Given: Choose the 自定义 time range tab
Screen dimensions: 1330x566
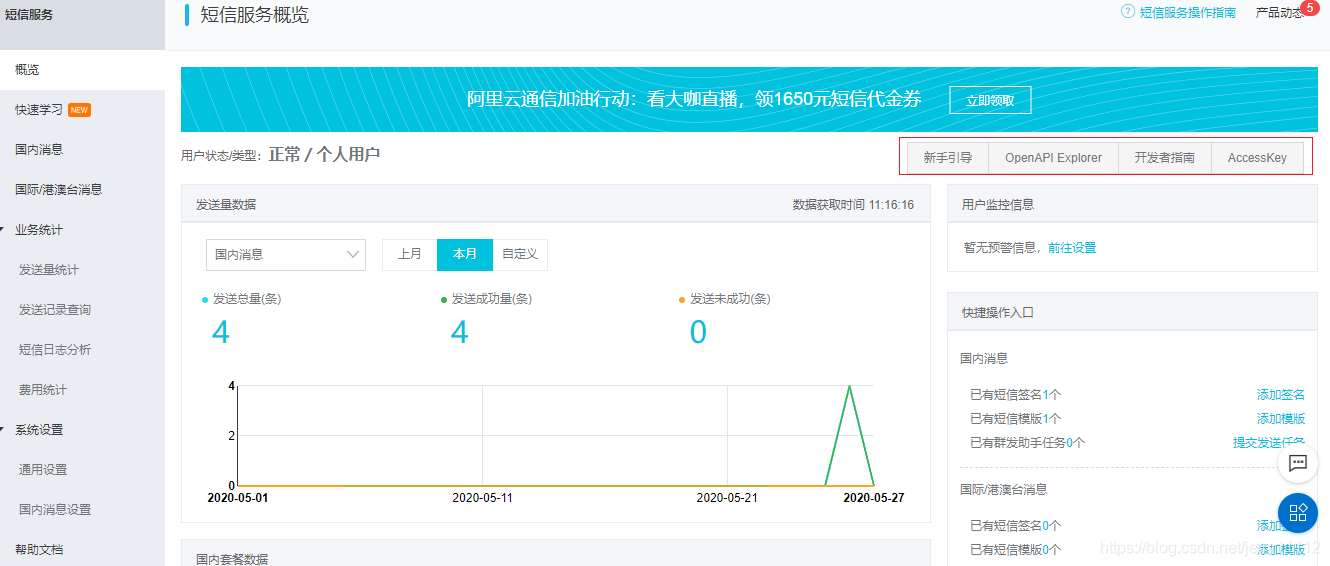Looking at the screenshot, I should click(520, 254).
